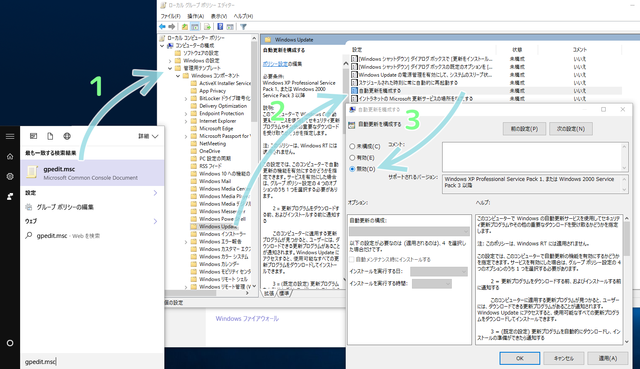This screenshot has height=369, width=640.
Task: Click the 前の設定(P) button
Action: (524, 129)
